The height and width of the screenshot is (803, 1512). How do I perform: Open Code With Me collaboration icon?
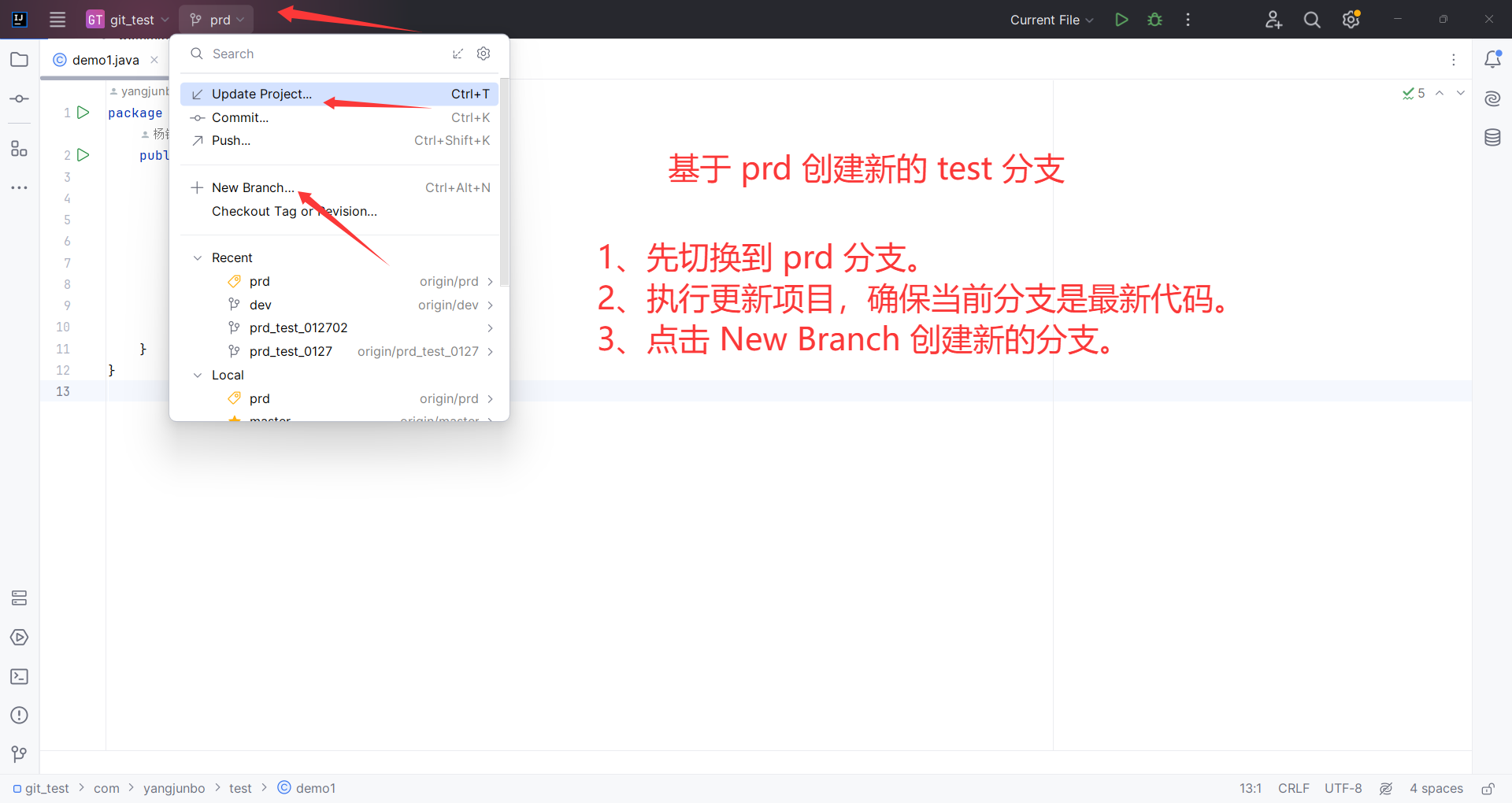(x=1273, y=20)
